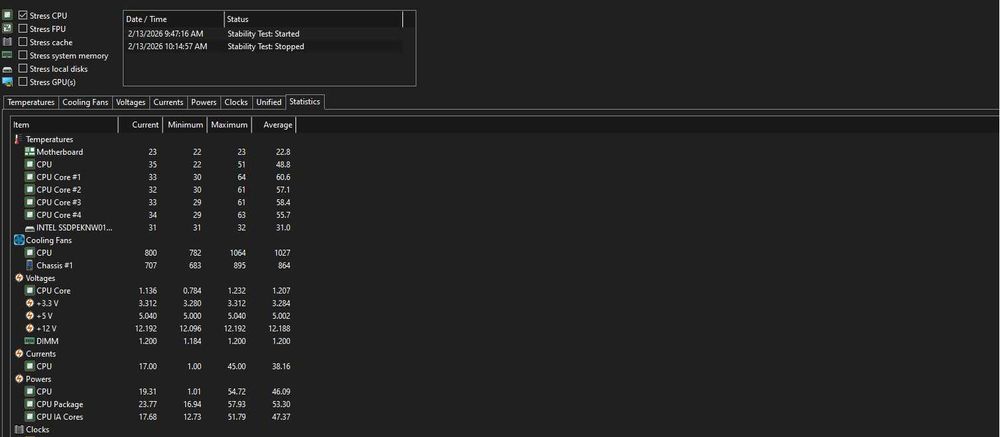This screenshot has height=437, width=1000.
Task: Click the CPU Core #2 chip icon
Action: coord(29,189)
